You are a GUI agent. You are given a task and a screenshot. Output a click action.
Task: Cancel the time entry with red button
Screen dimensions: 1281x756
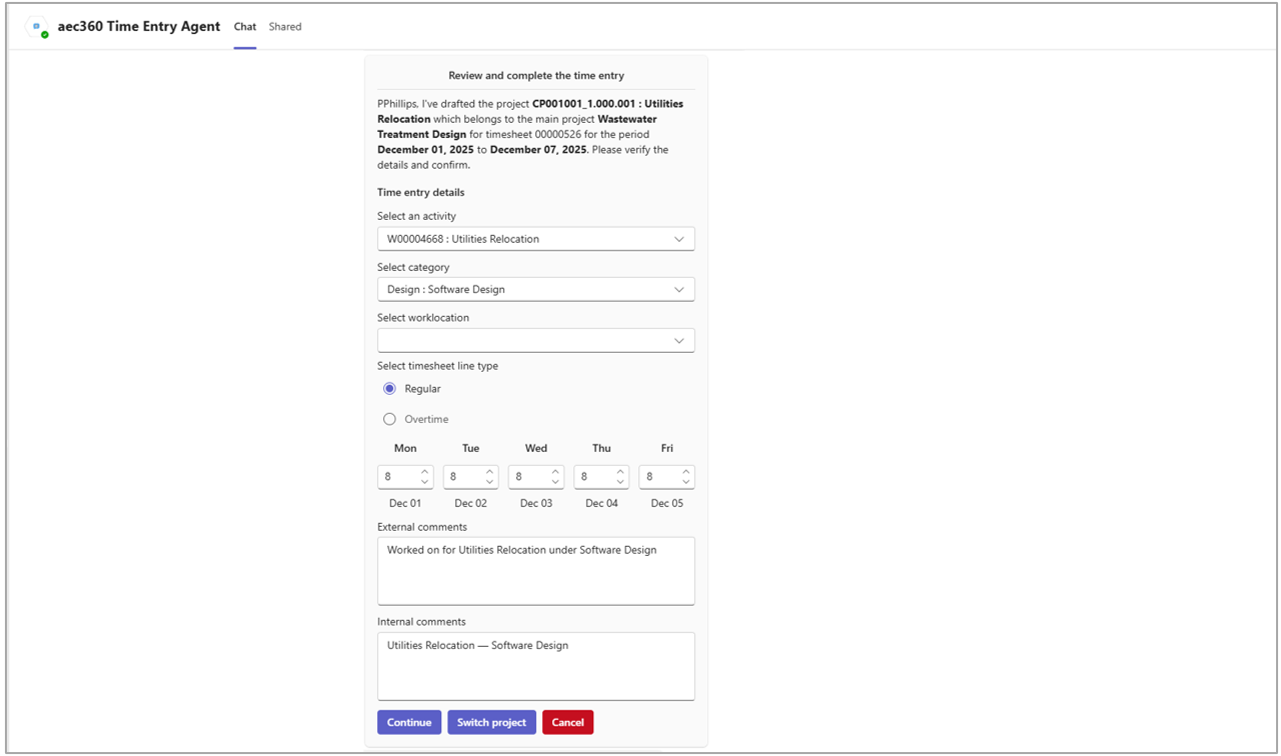click(567, 722)
